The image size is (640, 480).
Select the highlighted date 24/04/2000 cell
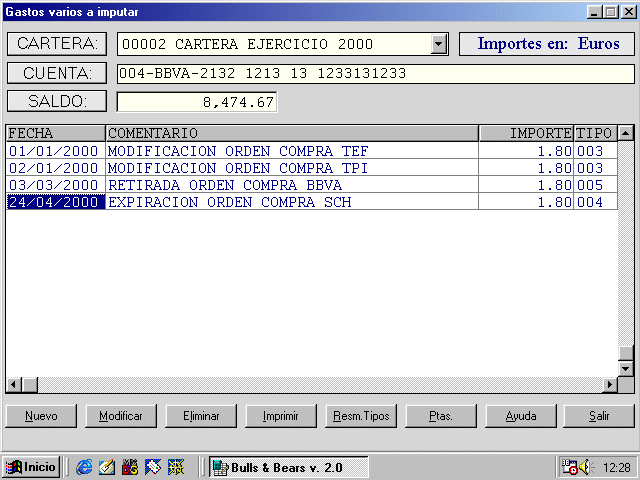tap(56, 202)
